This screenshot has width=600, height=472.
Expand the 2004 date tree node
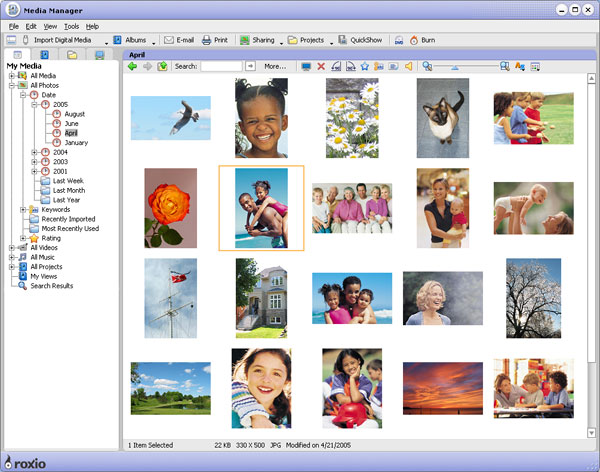[x=34, y=152]
